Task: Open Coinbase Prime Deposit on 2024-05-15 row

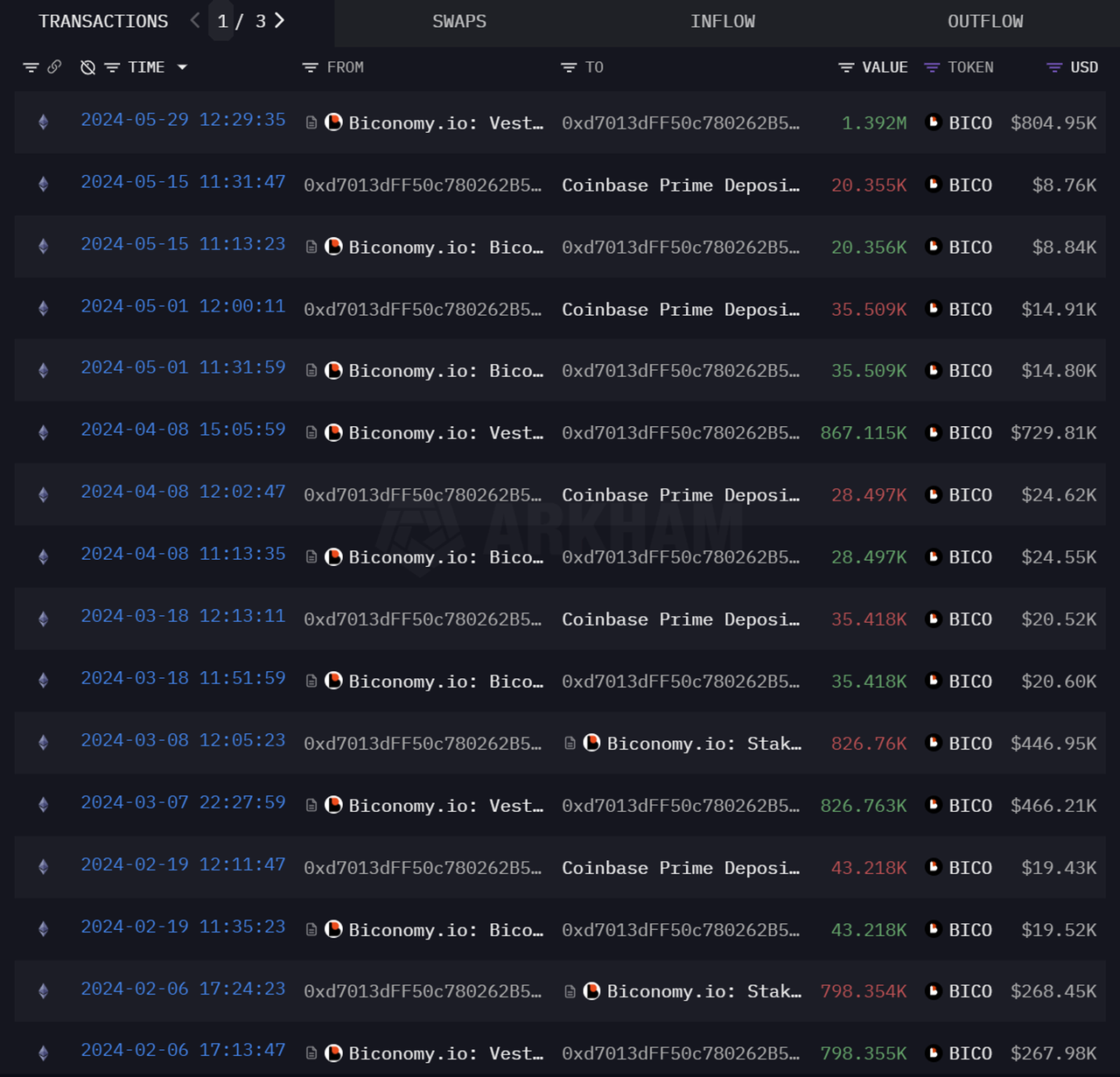Action: coord(681,185)
